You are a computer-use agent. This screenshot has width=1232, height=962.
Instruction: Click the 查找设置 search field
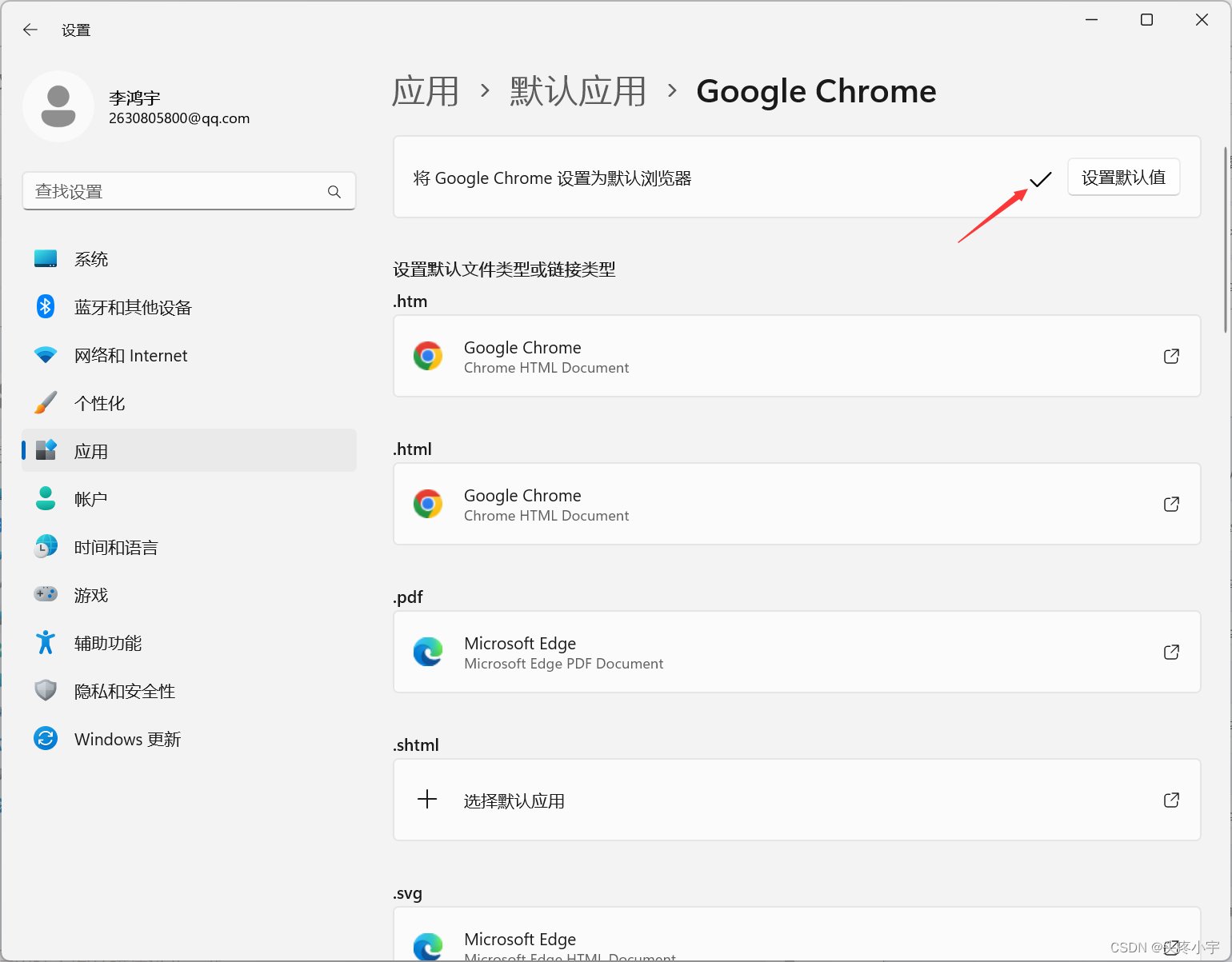[189, 191]
